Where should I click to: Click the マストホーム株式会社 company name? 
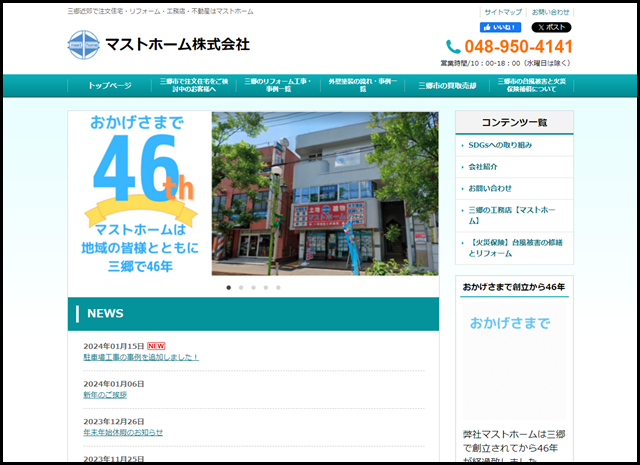pyautogui.click(x=178, y=44)
